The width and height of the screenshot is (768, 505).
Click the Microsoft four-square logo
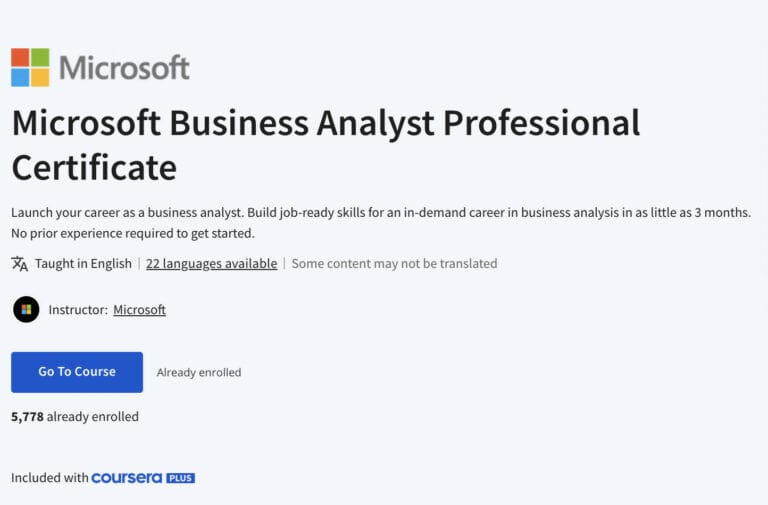coord(30,68)
